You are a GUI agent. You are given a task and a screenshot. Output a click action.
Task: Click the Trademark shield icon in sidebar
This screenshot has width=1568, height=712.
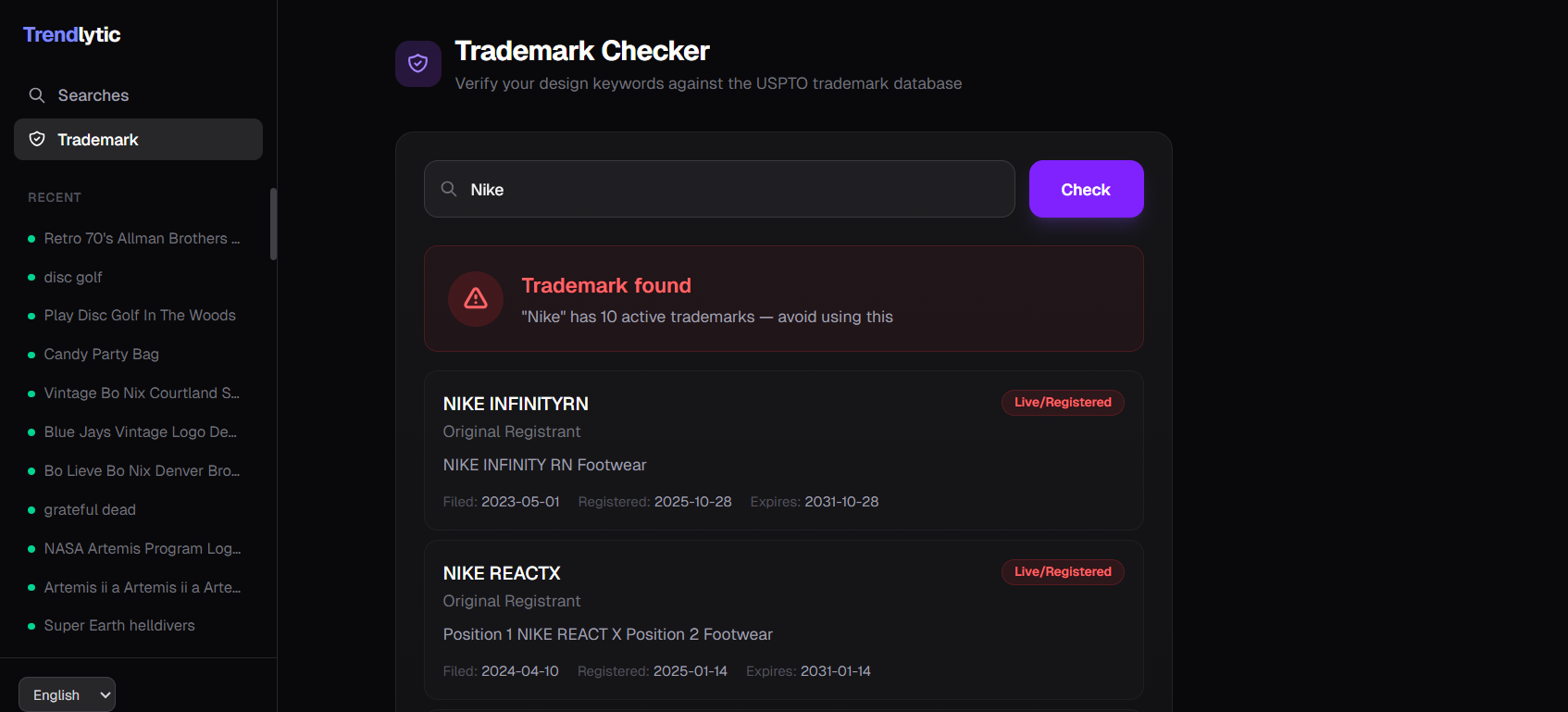point(37,139)
